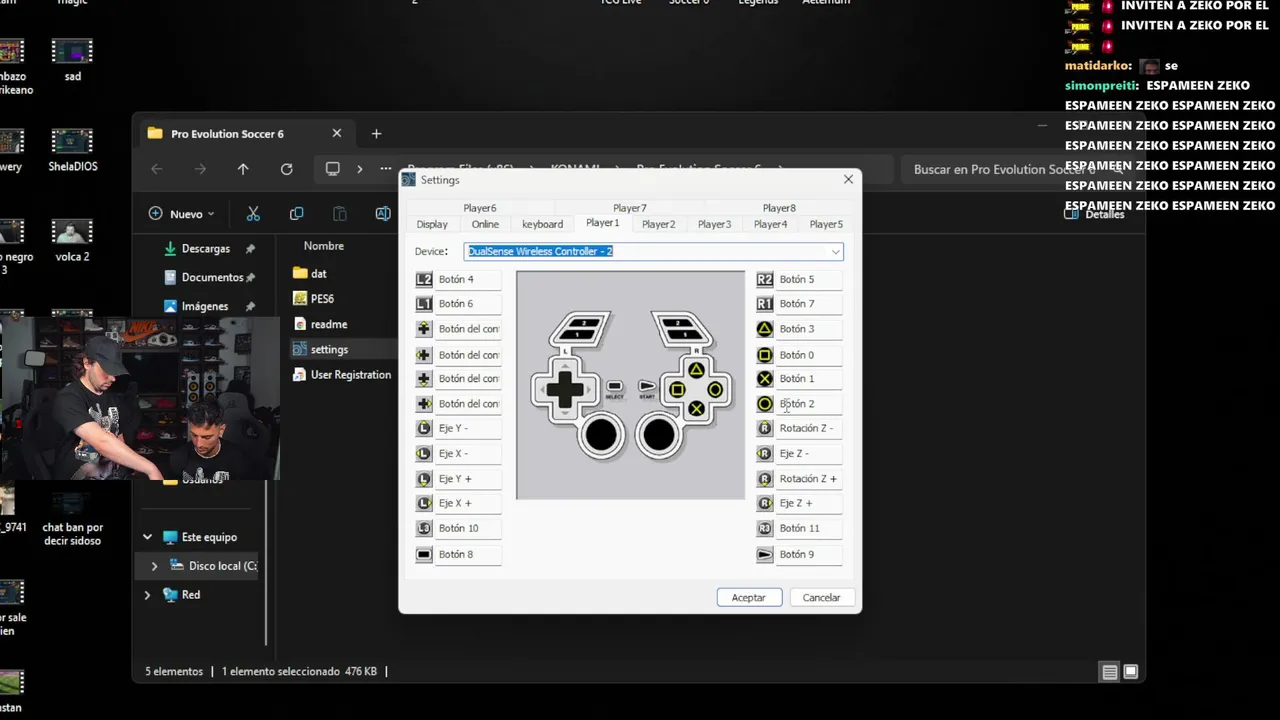Refresh the Pro Evolution Soccer 6 folder
Viewport: 1280px width, 720px height.
pyautogui.click(x=287, y=169)
